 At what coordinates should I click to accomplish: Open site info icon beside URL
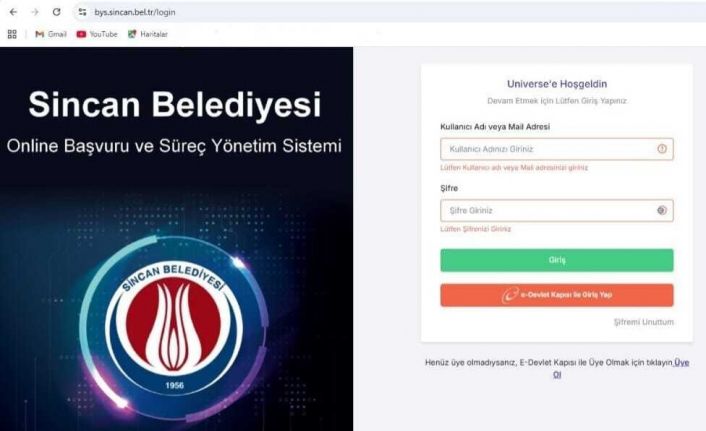coord(82,12)
